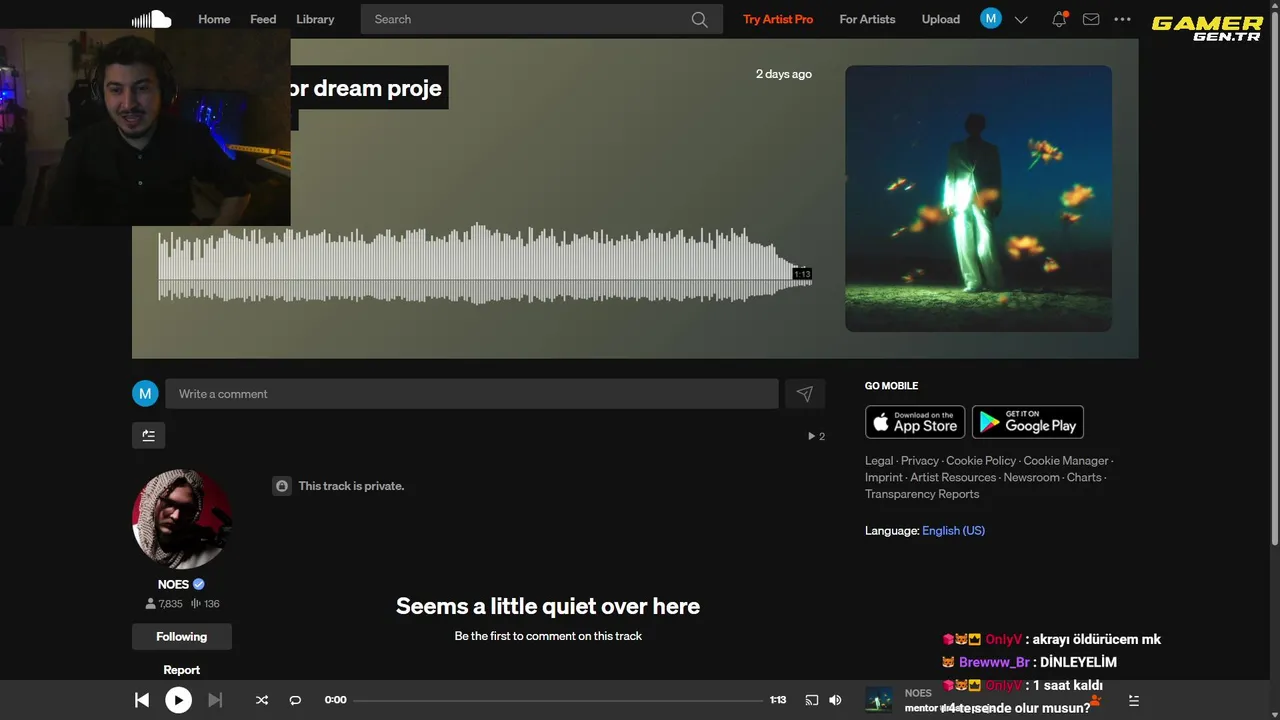Toggle shuffle in the player bar
This screenshot has height=720, width=1280.
261,700
